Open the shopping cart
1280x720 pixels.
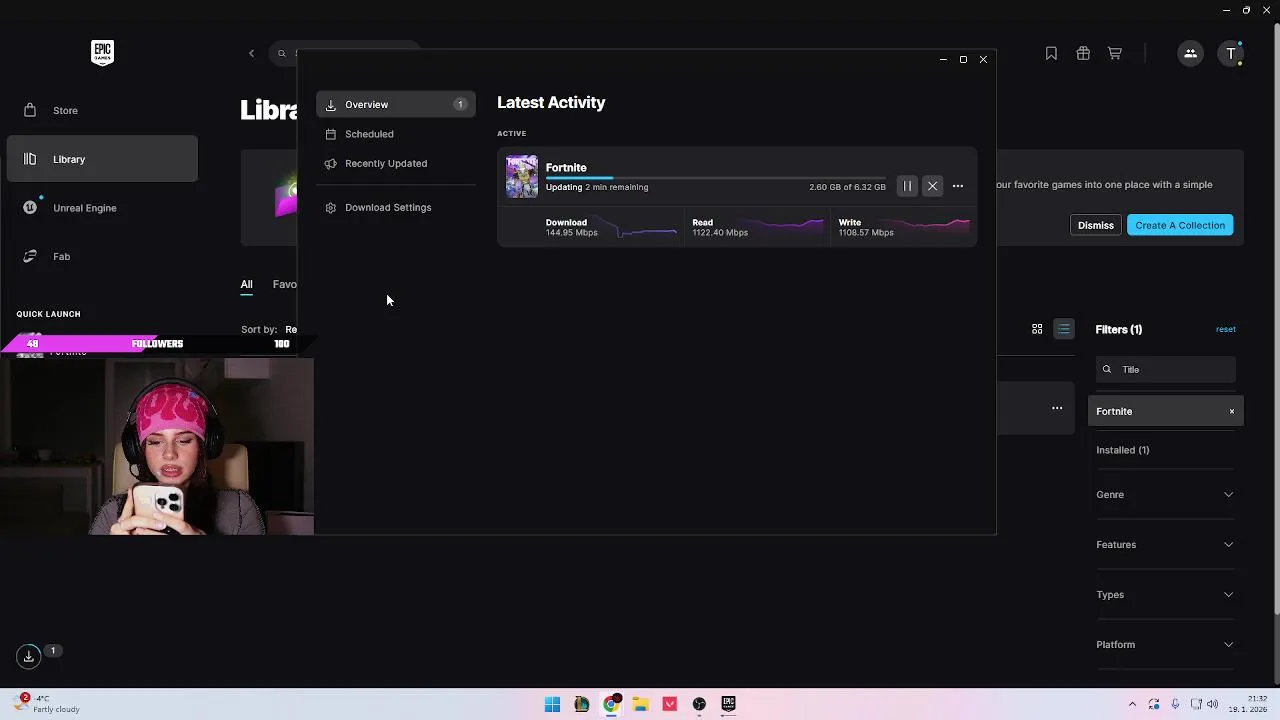pyautogui.click(x=1115, y=53)
